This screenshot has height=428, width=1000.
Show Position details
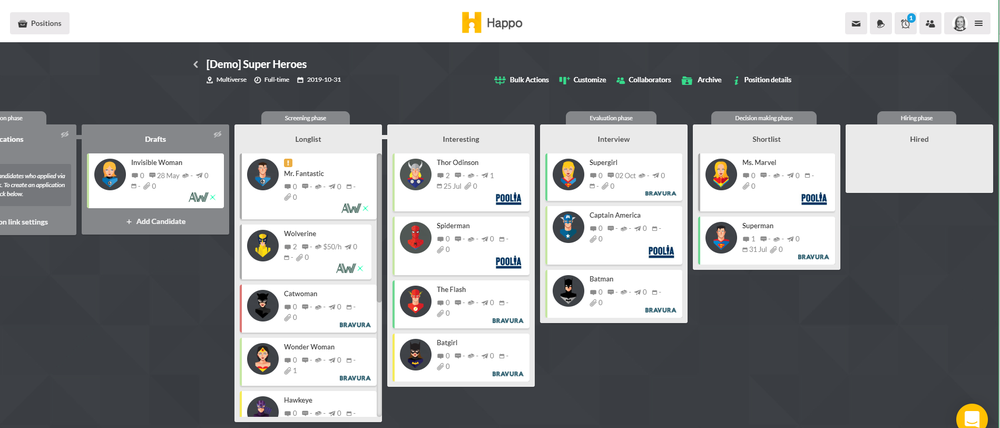763,80
